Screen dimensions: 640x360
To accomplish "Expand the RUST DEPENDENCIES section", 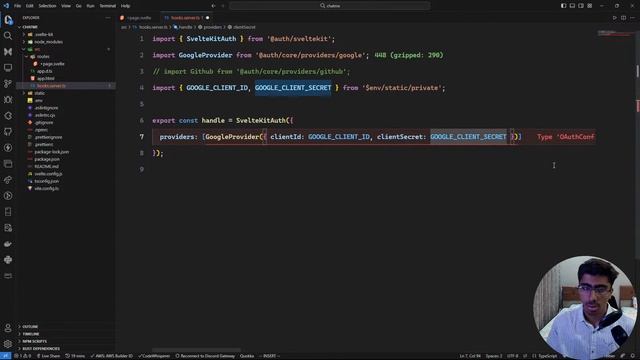I will coord(41,349).
